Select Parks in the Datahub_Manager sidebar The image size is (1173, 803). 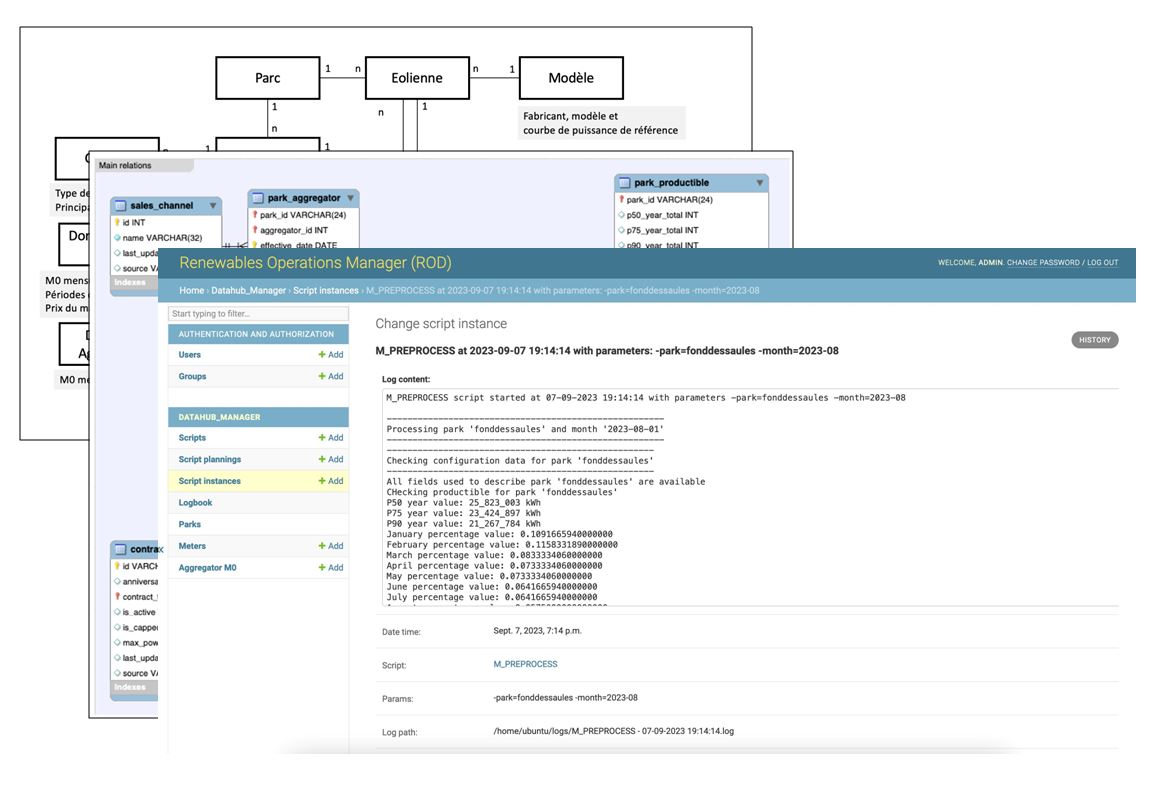[x=189, y=524]
